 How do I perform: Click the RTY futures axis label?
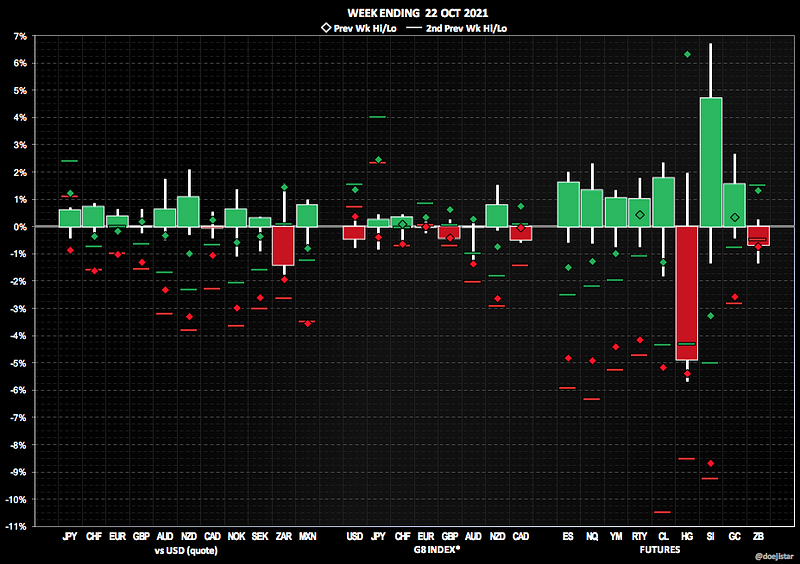coord(639,536)
